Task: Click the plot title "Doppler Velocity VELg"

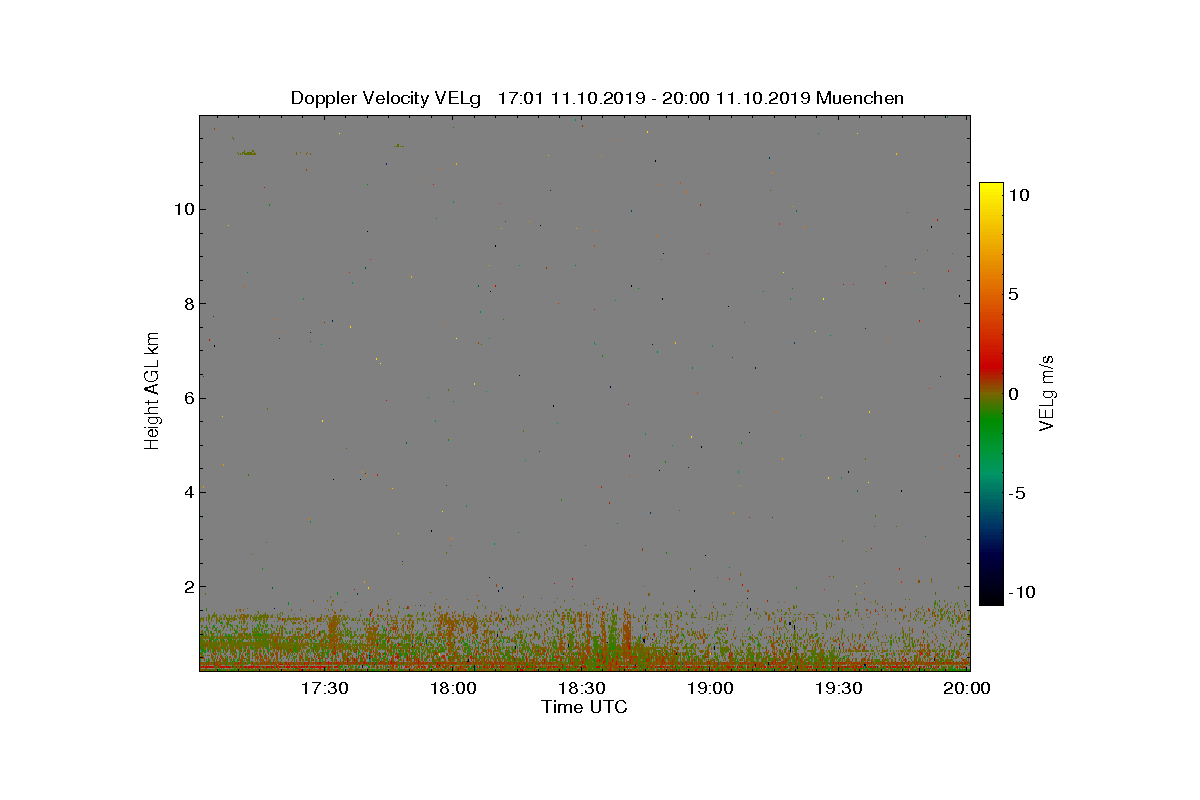Action: [x=385, y=98]
